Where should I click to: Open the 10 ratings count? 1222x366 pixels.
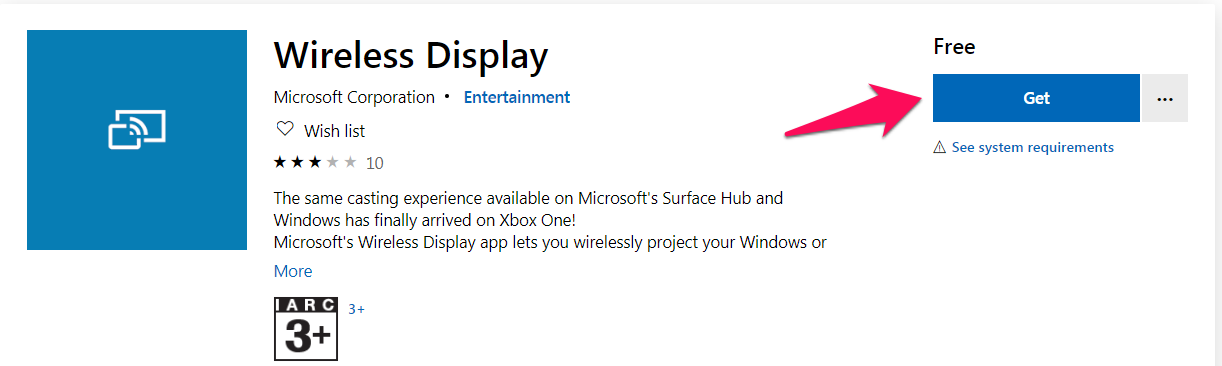click(x=375, y=163)
